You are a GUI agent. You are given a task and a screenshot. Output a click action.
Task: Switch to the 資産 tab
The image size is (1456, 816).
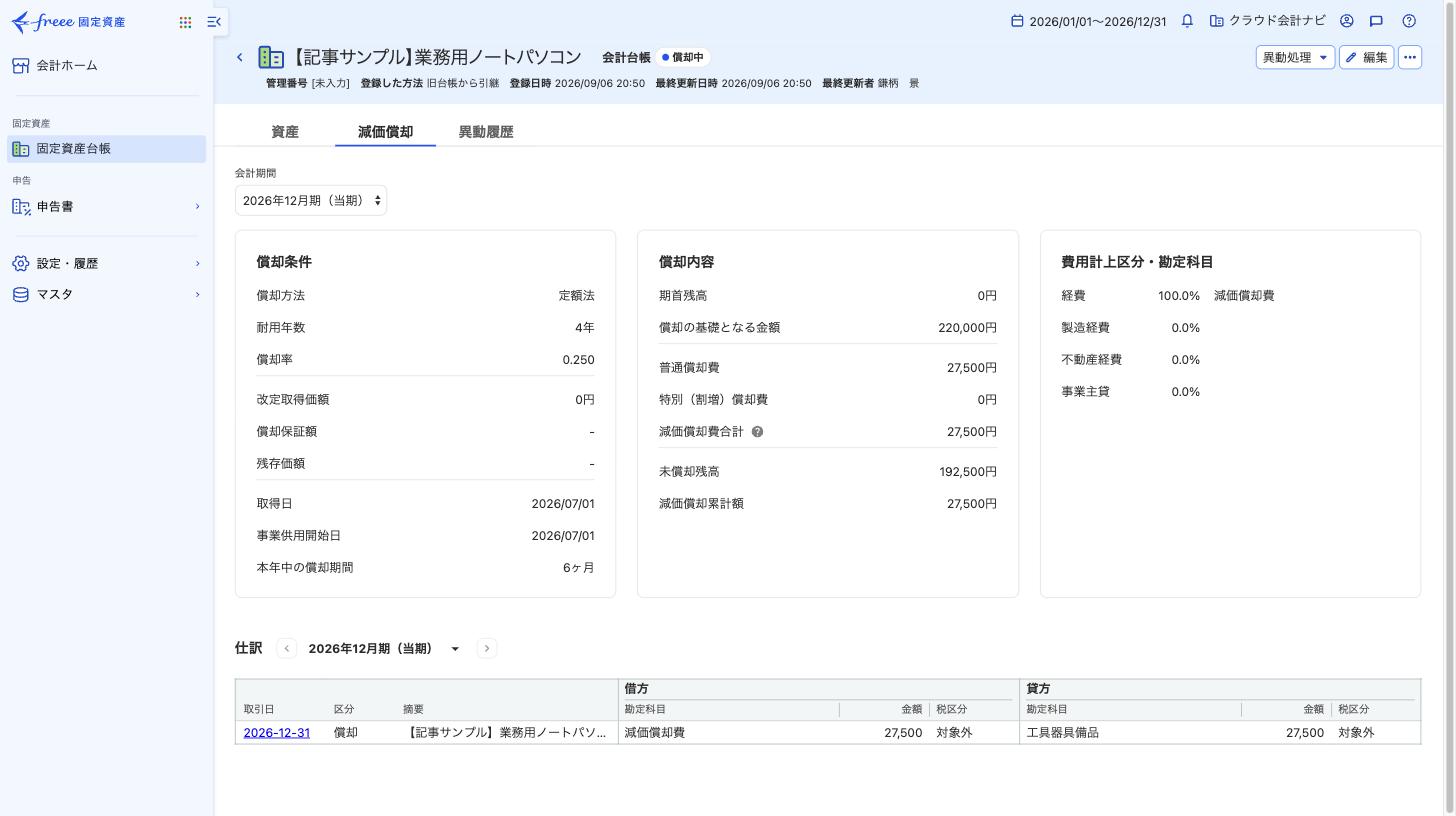(285, 132)
